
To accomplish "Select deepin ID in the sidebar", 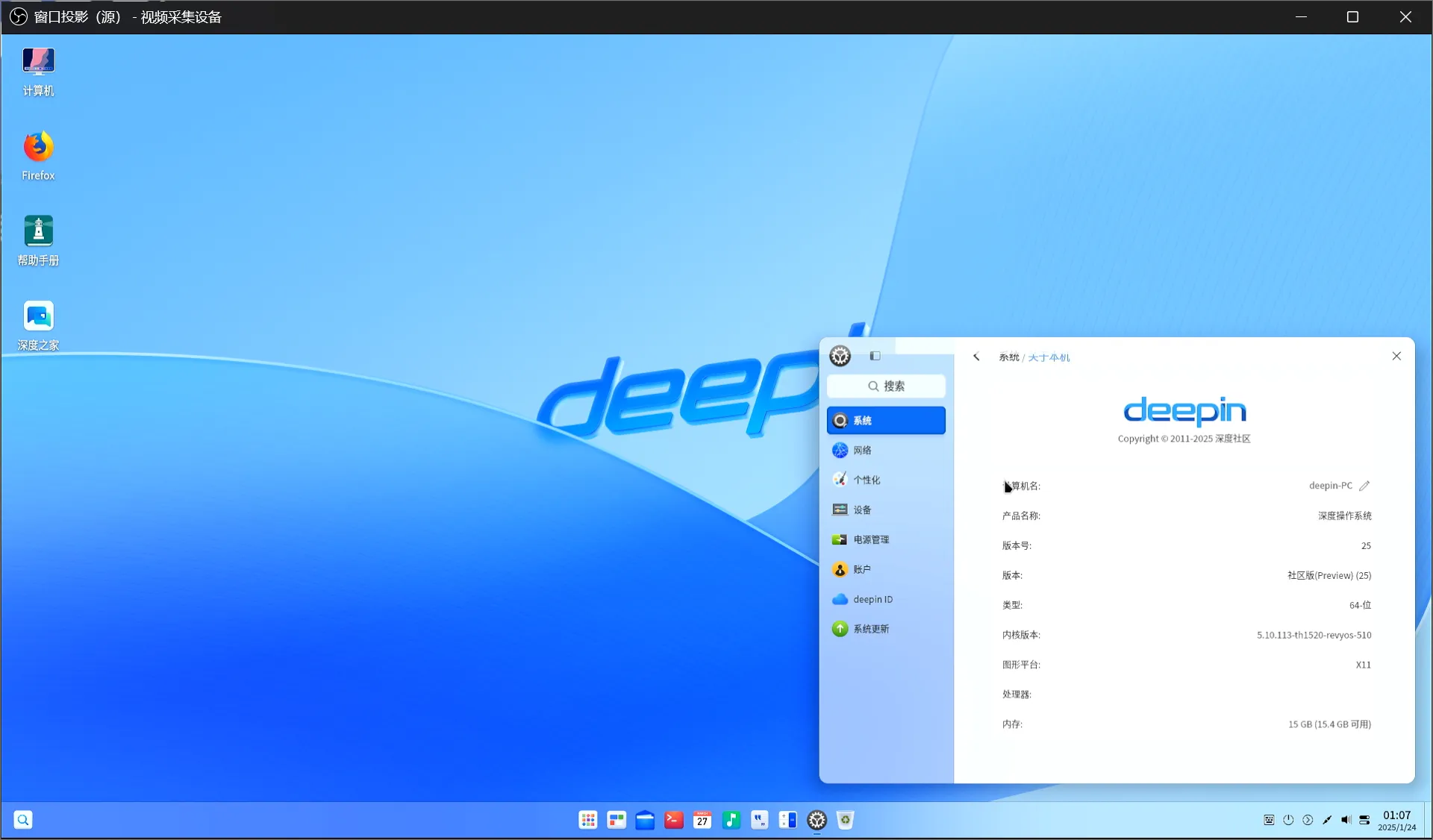I will [x=872, y=599].
